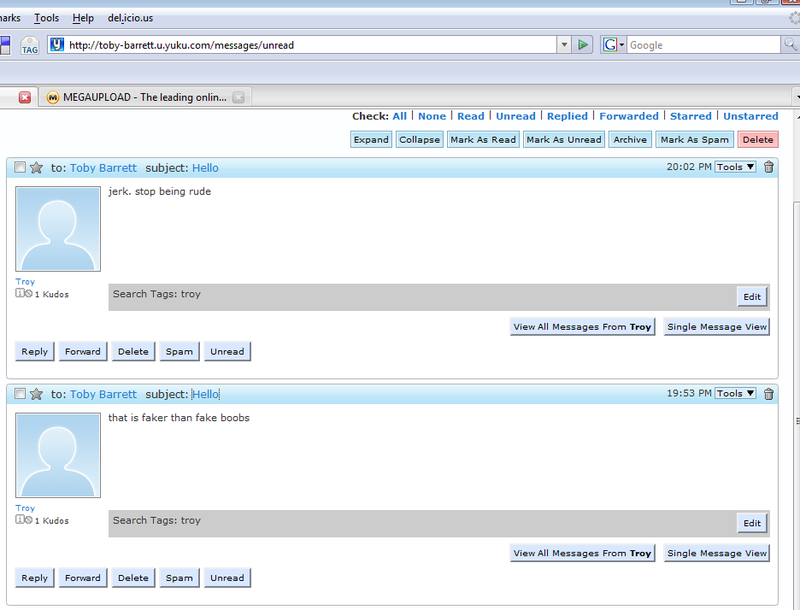Check all Unread messages link
Screen dimensions: 800x610
coord(515,116)
